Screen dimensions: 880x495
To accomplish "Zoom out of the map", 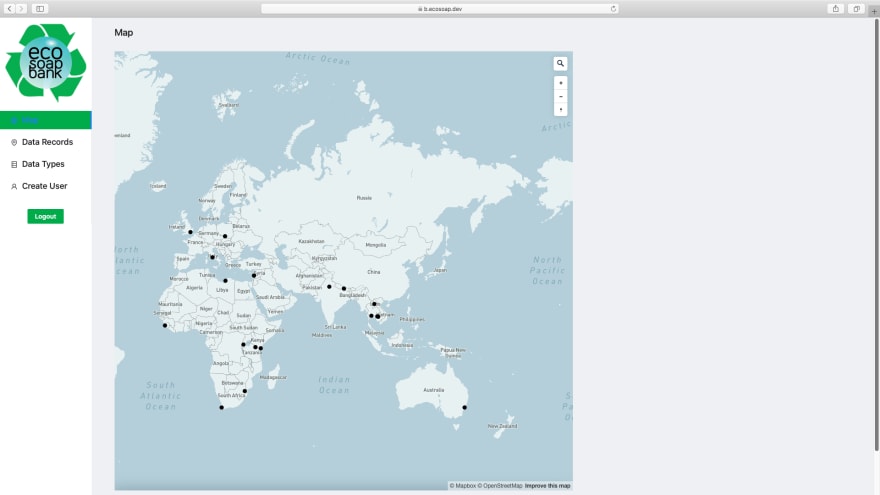I will point(560,97).
